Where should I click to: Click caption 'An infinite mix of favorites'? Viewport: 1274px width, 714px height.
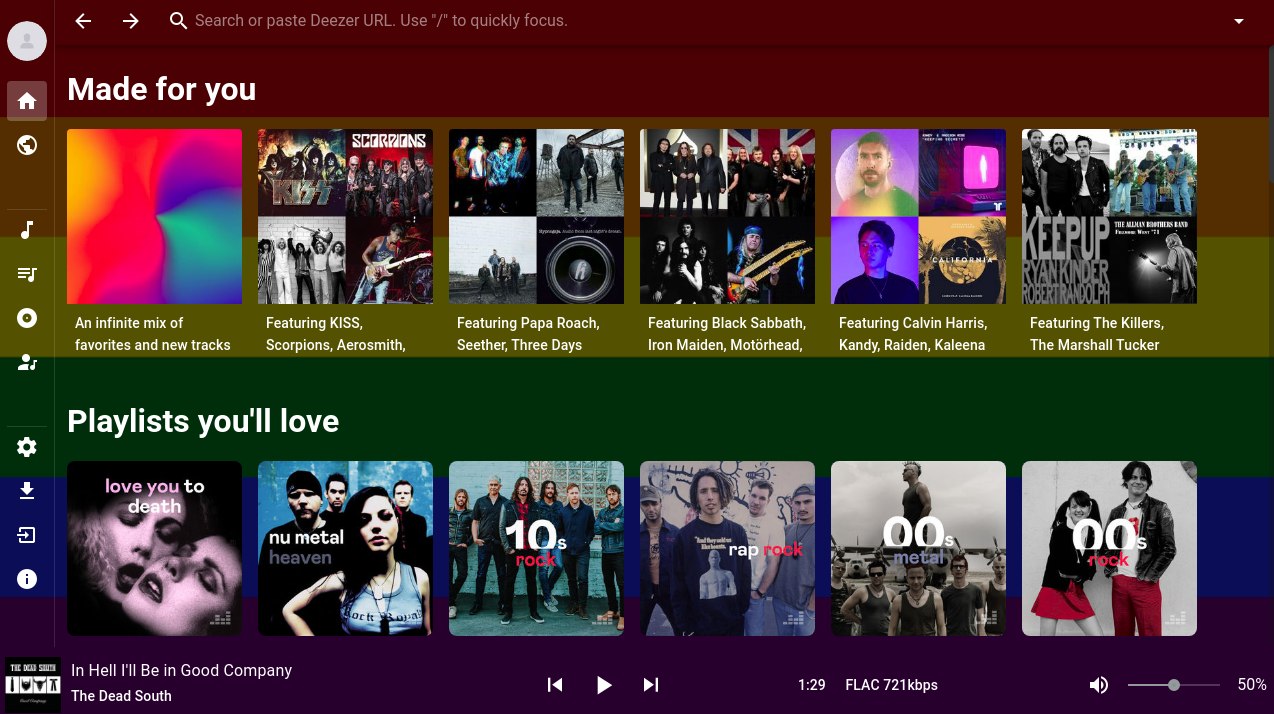point(153,334)
